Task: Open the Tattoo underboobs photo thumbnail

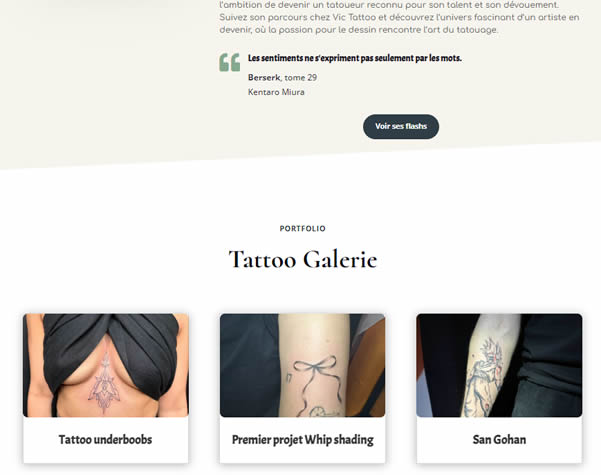Action: tap(106, 365)
